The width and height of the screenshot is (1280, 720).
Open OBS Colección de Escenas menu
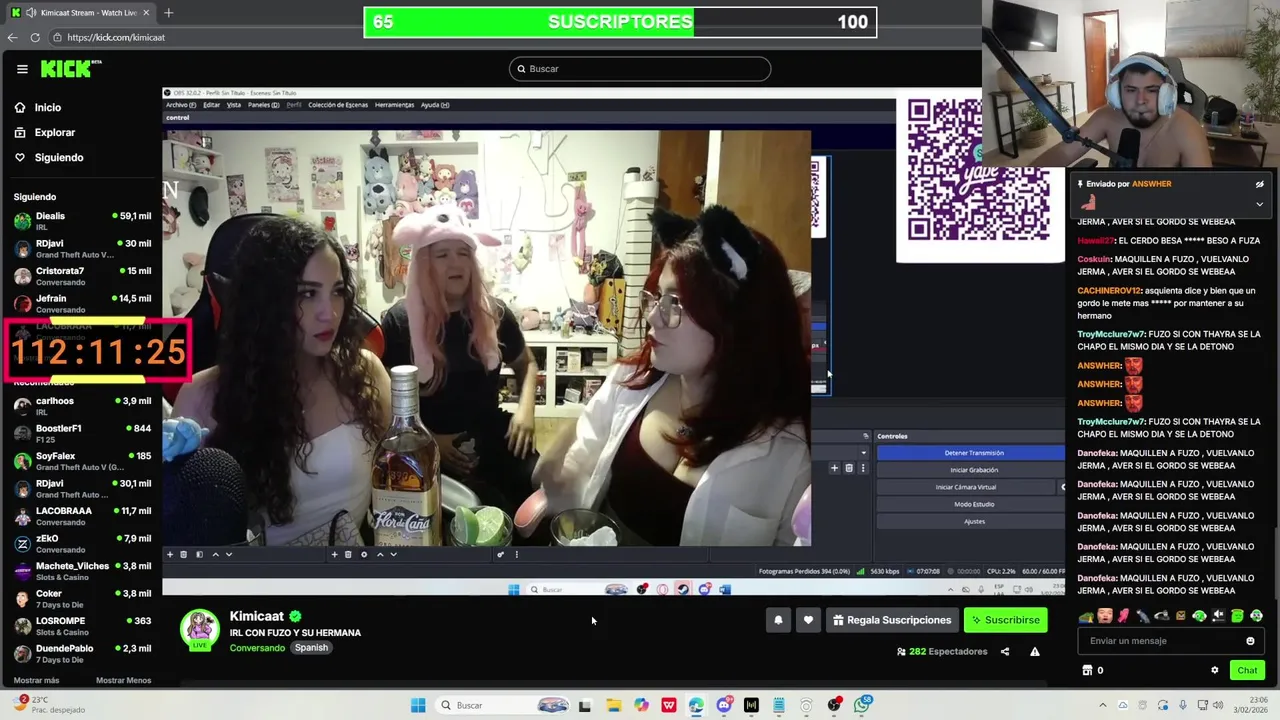click(339, 105)
